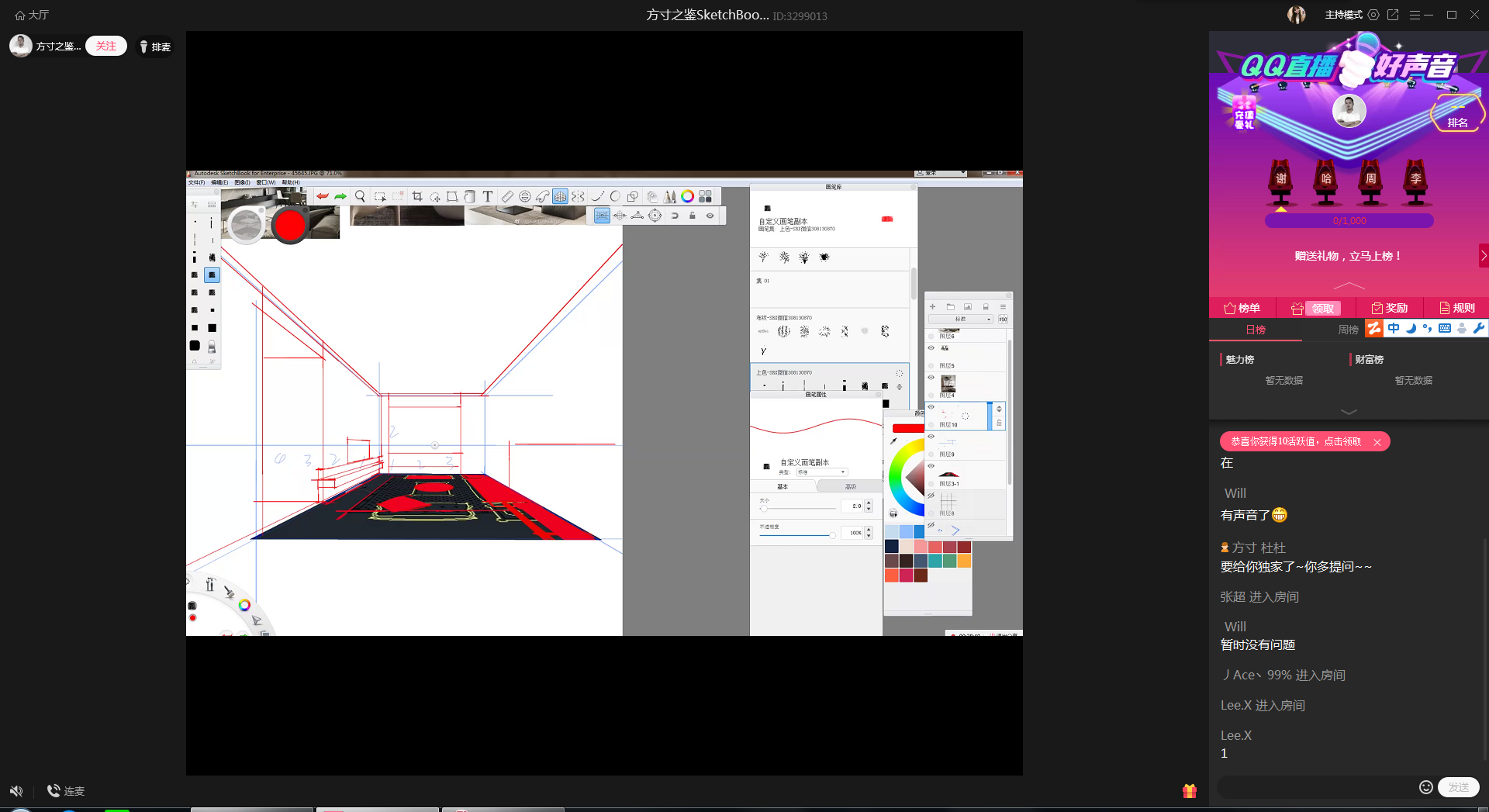Select the Steady Stroke tool
Viewport: 1489px width, 812px height.
[x=597, y=196]
